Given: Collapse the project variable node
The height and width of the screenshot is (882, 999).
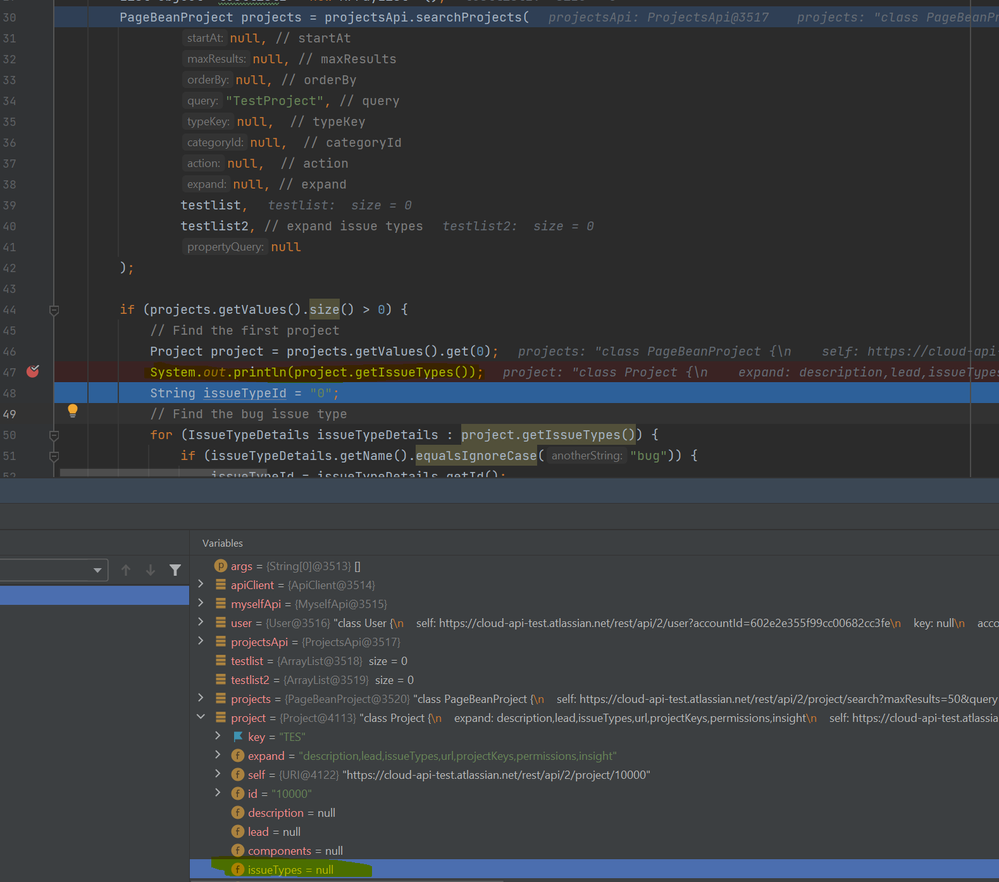Looking at the screenshot, I should tap(201, 717).
